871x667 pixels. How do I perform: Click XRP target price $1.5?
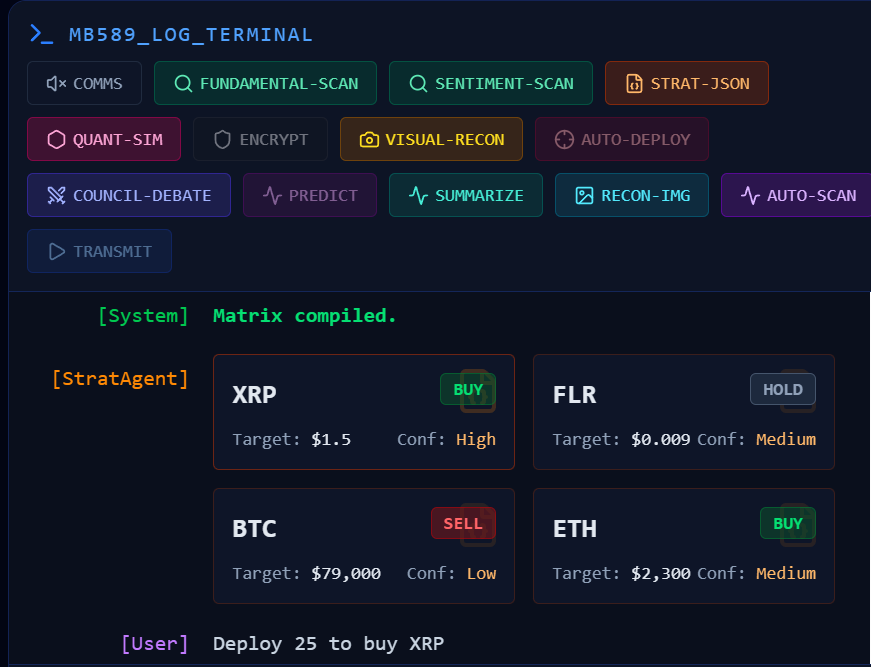(331, 440)
